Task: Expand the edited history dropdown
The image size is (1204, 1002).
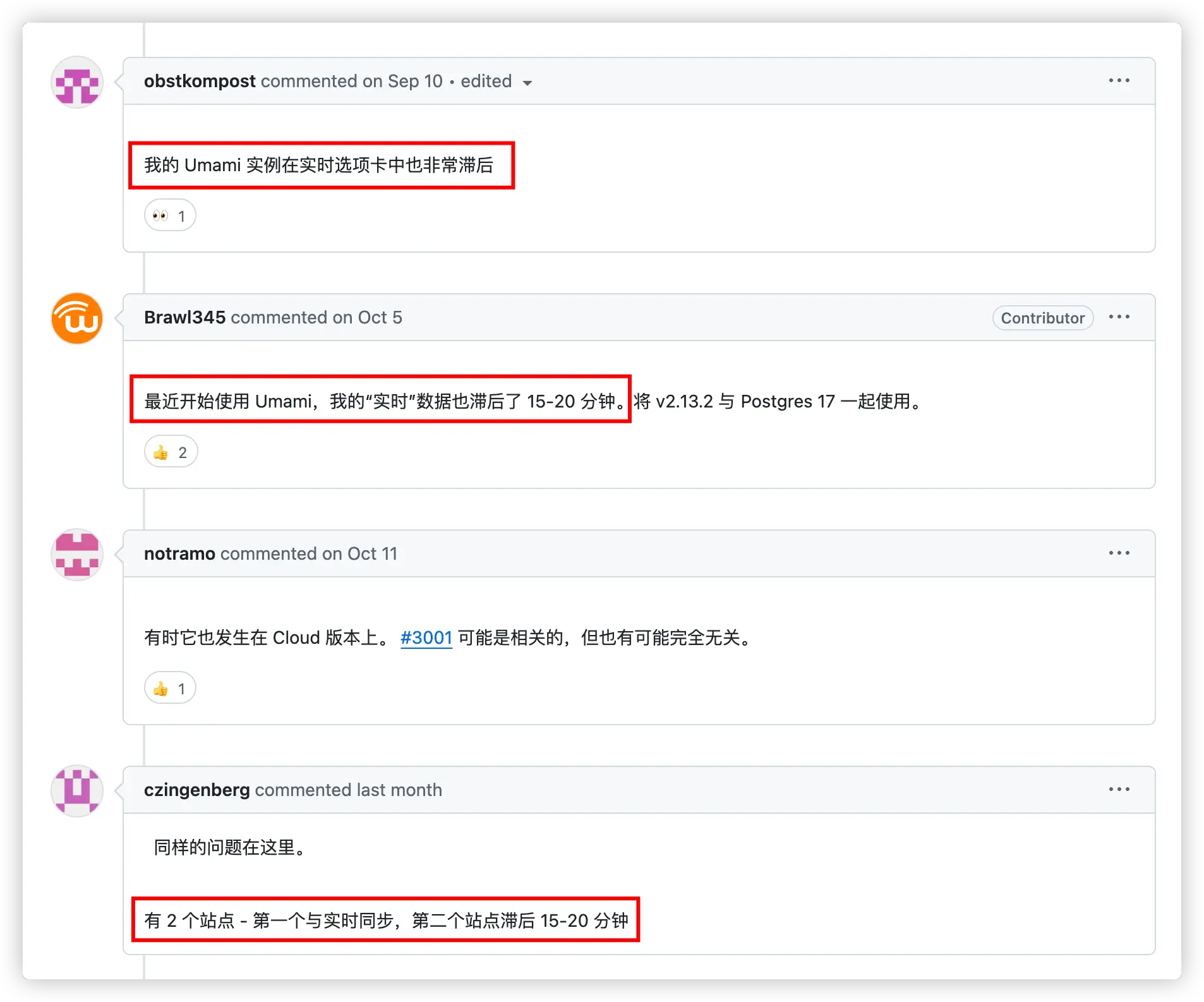Action: (497, 81)
